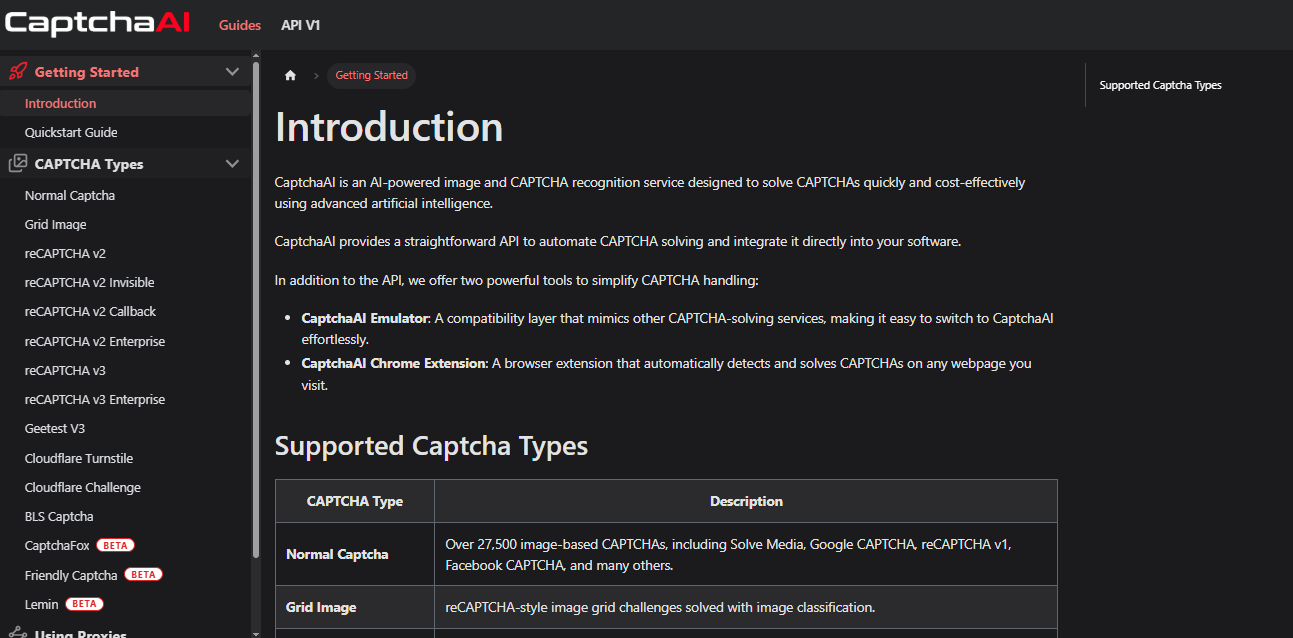1293x638 pixels.
Task: Click the CaptchaAI logo
Action: pyautogui.click(x=97, y=24)
